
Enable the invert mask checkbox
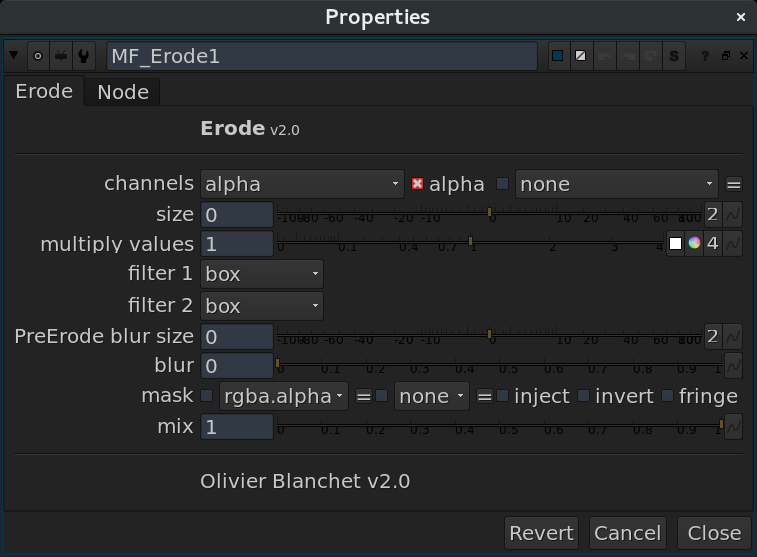tap(583, 396)
